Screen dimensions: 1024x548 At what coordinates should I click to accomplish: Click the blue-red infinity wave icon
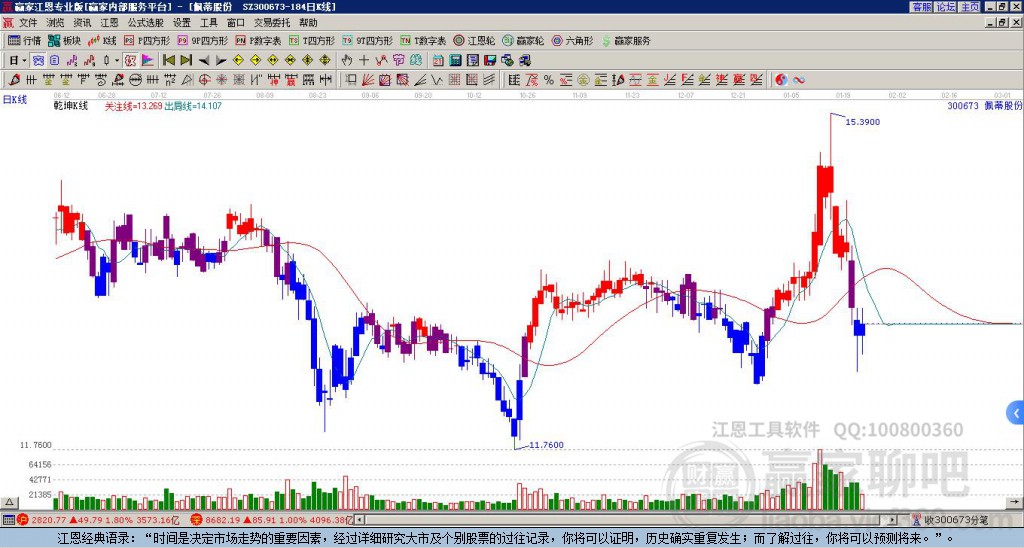click(798, 80)
